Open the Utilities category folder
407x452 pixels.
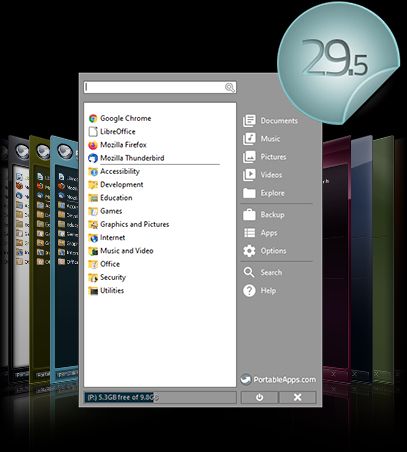[106, 291]
